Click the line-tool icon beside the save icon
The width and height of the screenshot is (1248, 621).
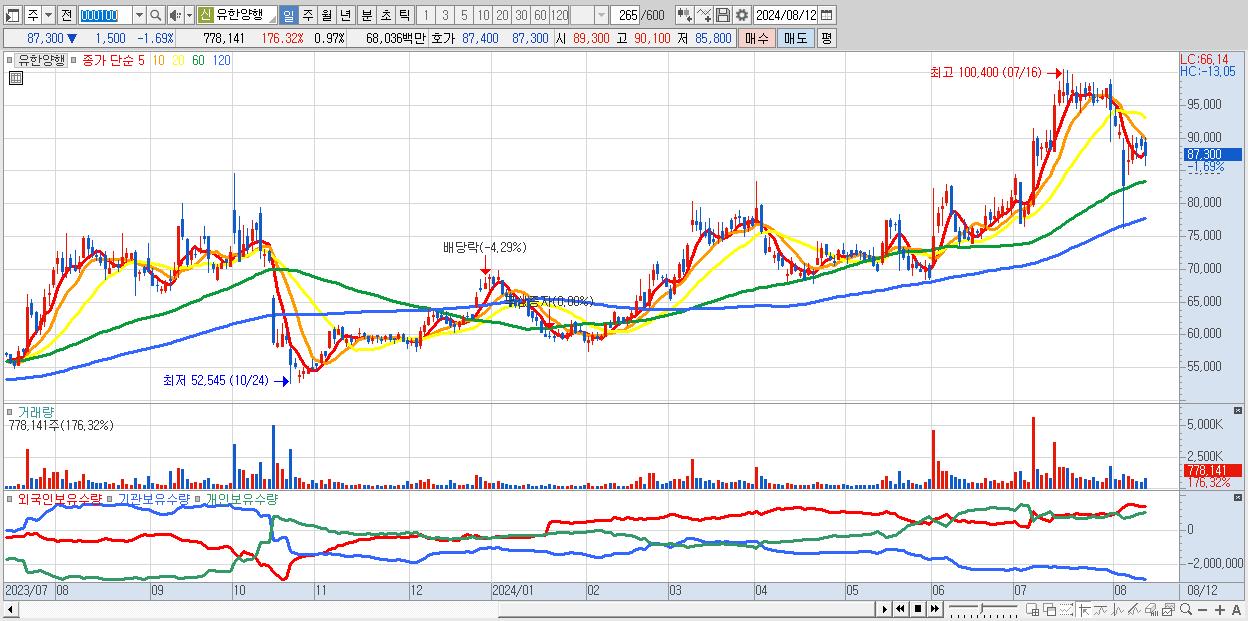(x=705, y=15)
